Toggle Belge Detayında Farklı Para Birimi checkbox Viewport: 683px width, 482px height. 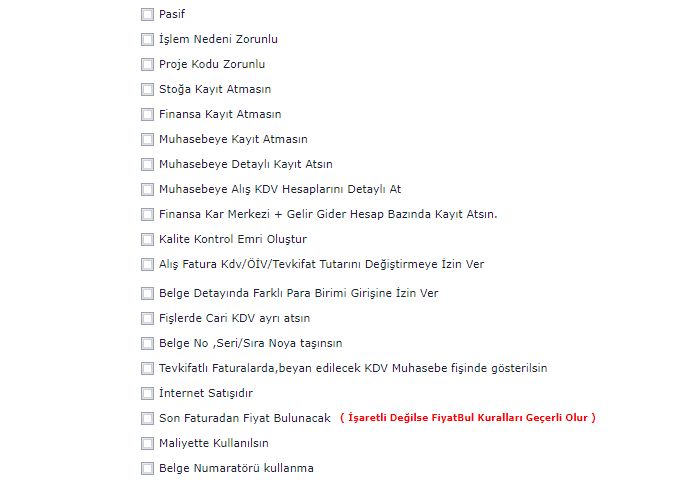[148, 294]
